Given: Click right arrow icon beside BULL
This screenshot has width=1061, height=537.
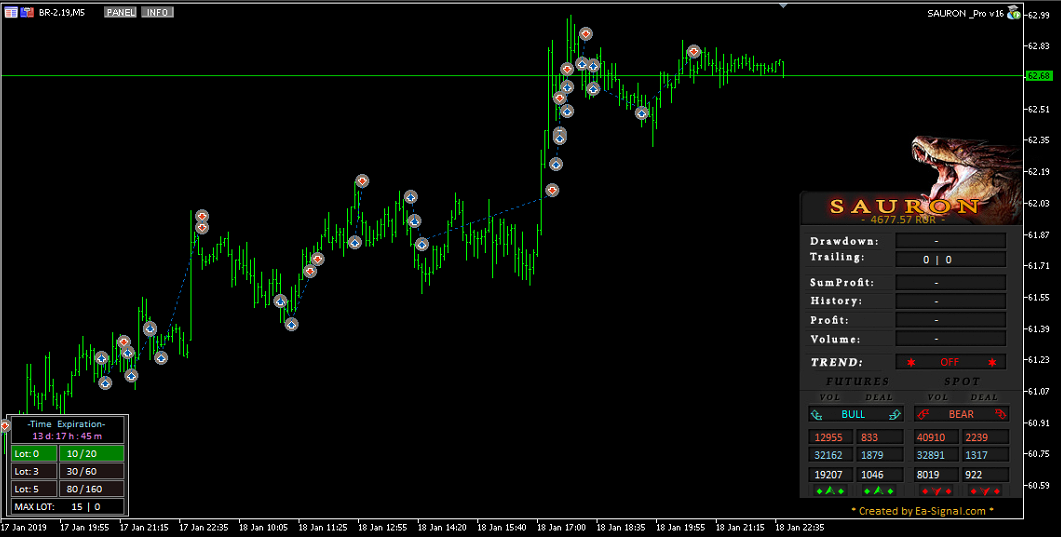Looking at the screenshot, I should click(895, 414).
